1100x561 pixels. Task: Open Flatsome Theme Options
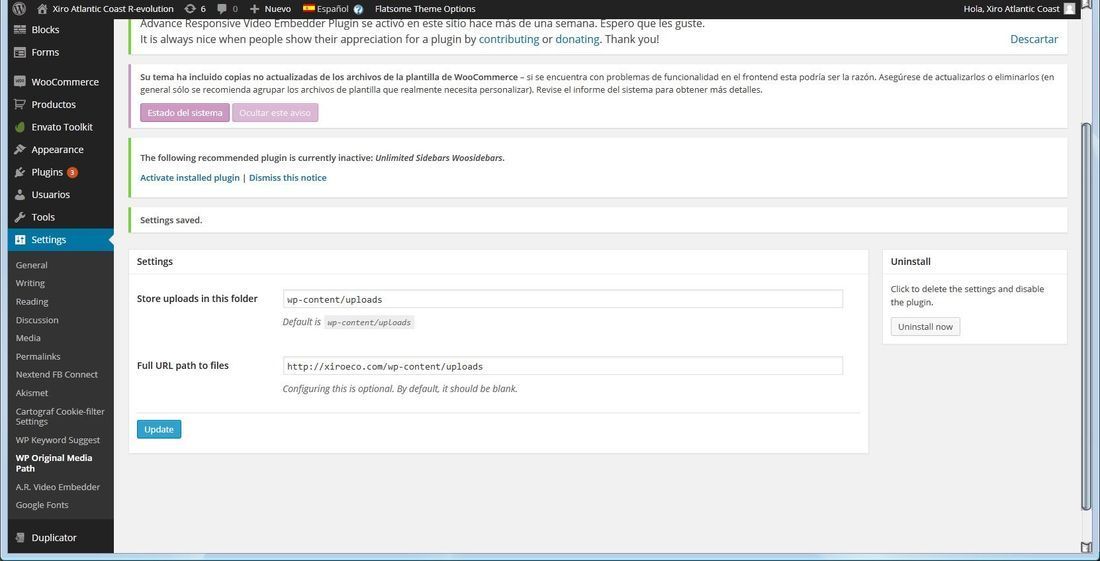[425, 9]
